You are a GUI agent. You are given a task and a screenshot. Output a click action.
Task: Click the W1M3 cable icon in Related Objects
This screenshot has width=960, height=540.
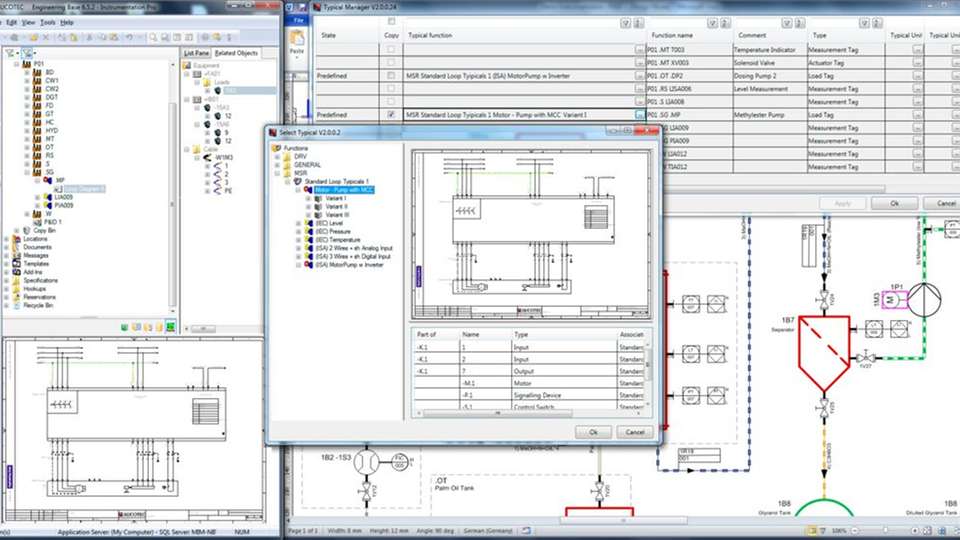207,157
